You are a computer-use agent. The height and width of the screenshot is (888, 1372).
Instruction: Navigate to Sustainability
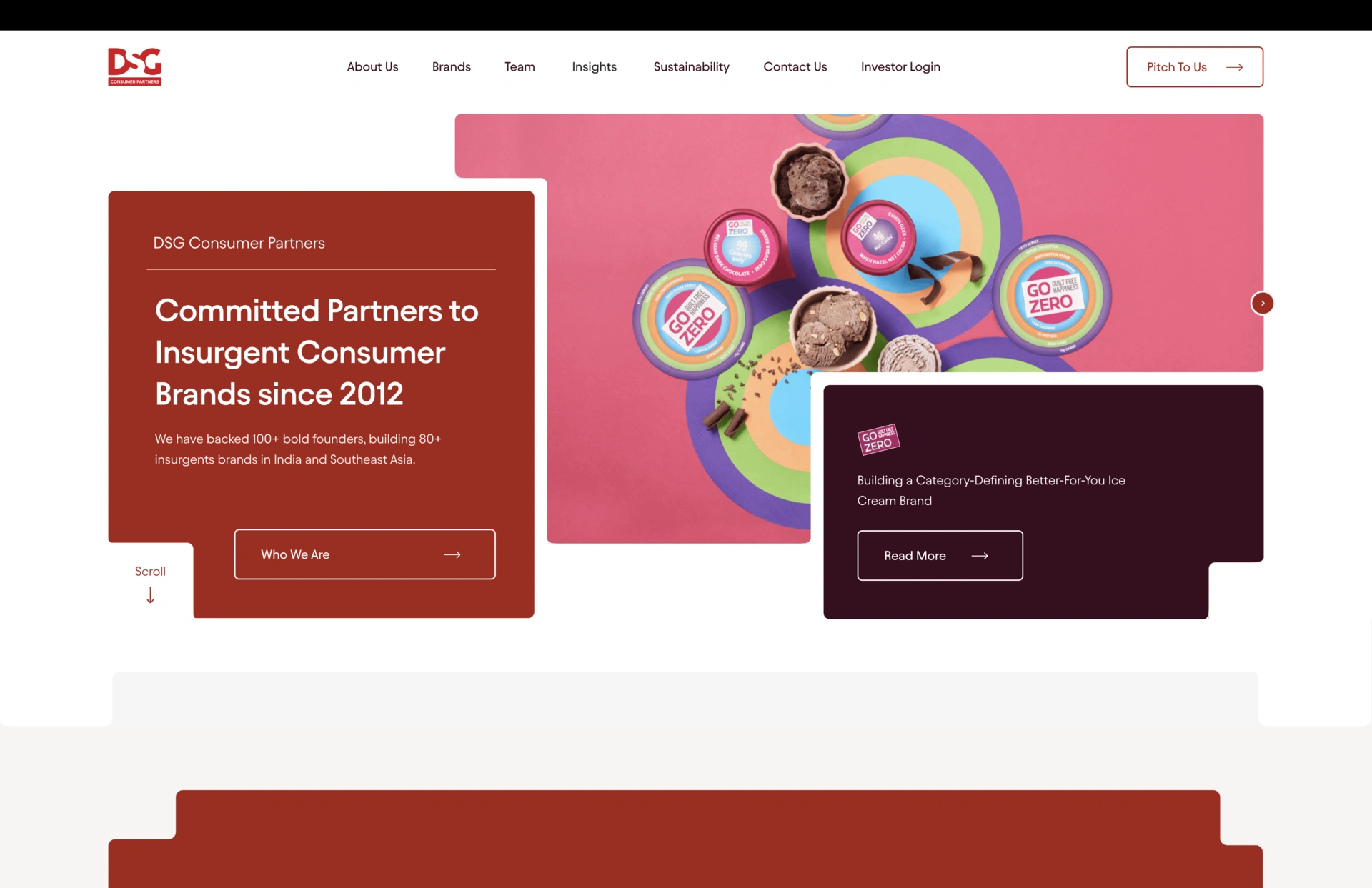[x=691, y=66]
